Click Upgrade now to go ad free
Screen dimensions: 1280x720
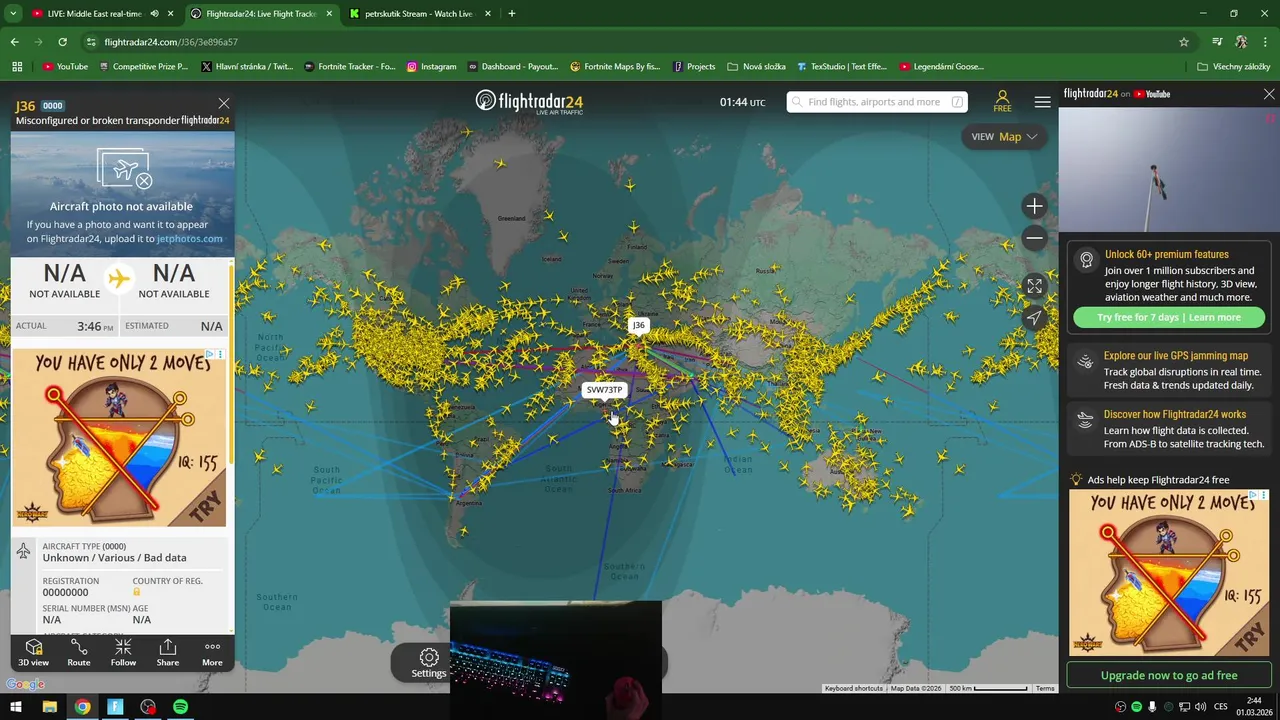pyautogui.click(x=1169, y=675)
